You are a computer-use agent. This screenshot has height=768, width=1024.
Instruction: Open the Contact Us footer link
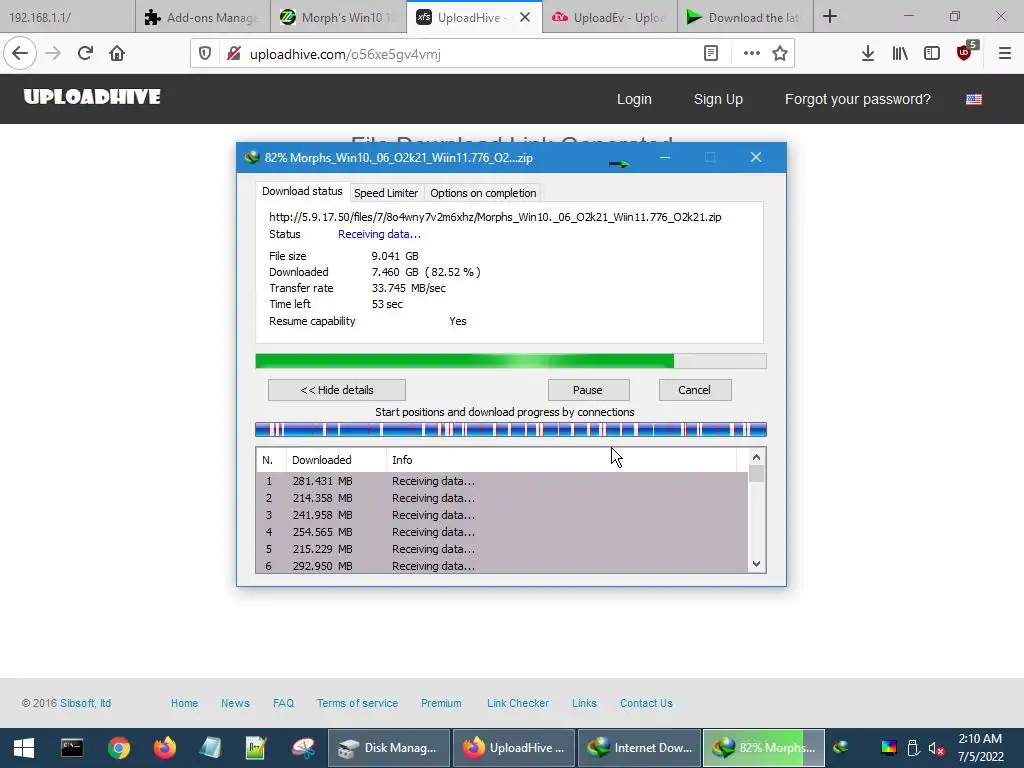pyautogui.click(x=646, y=703)
